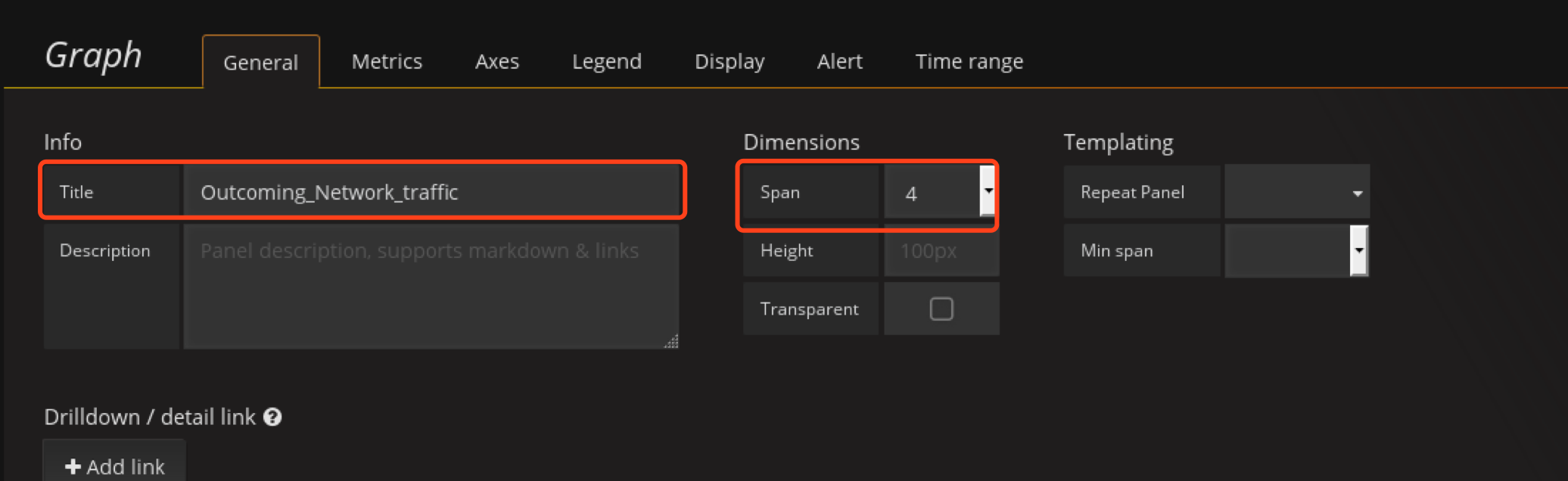The width and height of the screenshot is (1568, 481).
Task: Toggle the Transparent checkbox
Action: tap(941, 309)
